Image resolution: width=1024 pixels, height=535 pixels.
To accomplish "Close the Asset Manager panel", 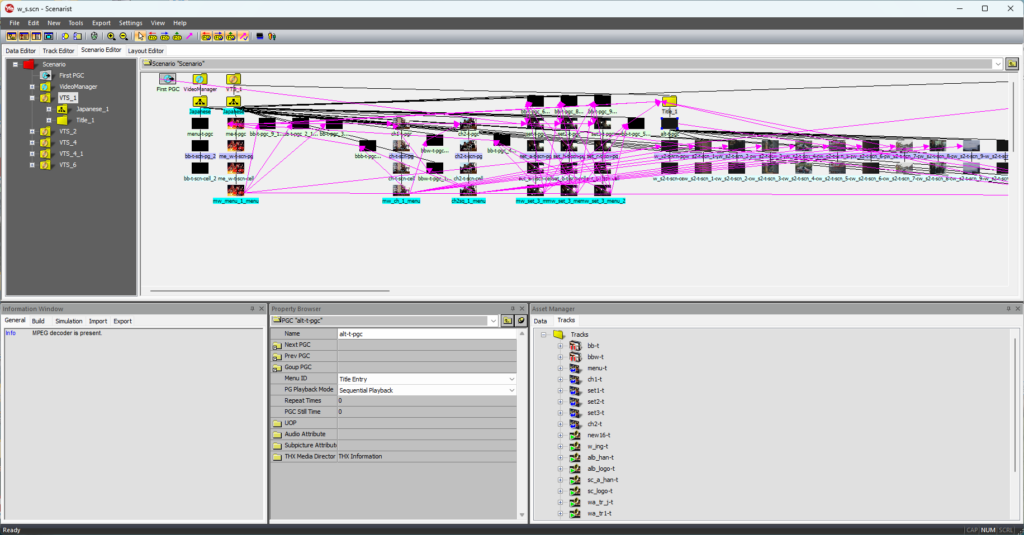I will (1017, 308).
